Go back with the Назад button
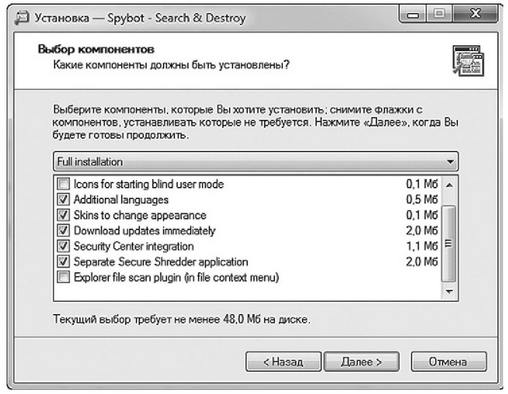508x394 pixels. click(283, 362)
